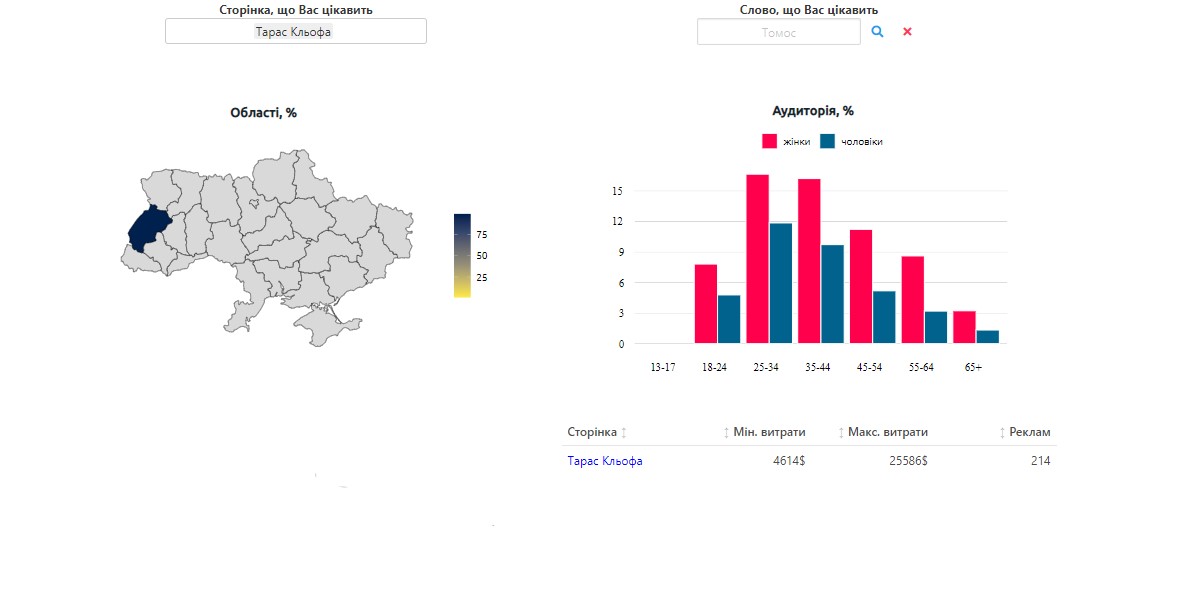The height and width of the screenshot is (601, 1179).
Task: Click sort arrows beside Мін. витрати column
Action: (727, 433)
